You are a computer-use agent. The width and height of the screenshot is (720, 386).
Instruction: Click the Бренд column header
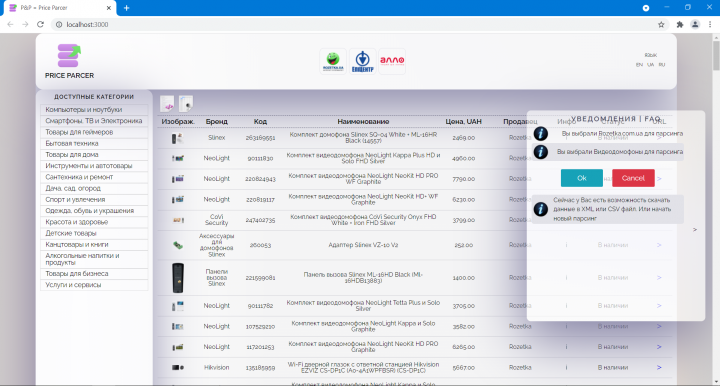217,122
